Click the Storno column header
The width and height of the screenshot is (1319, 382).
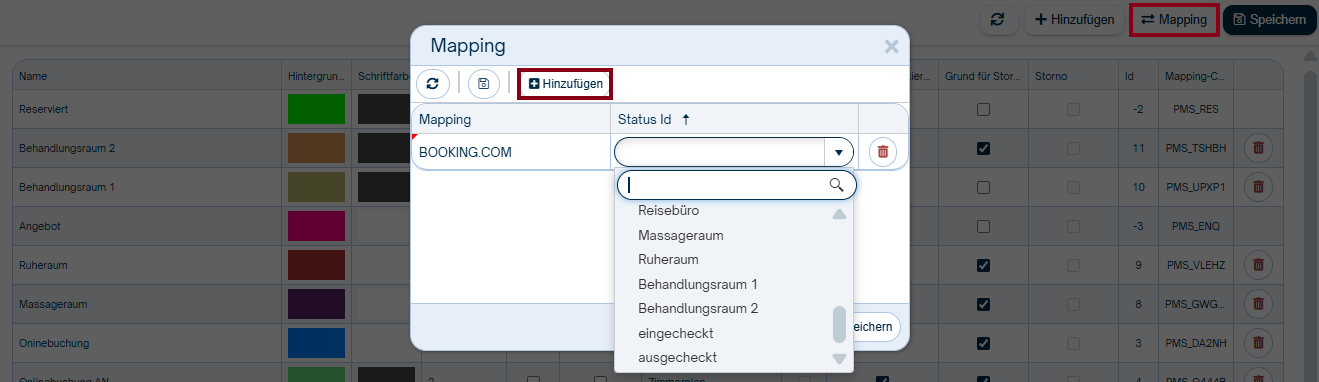pyautogui.click(x=1073, y=76)
